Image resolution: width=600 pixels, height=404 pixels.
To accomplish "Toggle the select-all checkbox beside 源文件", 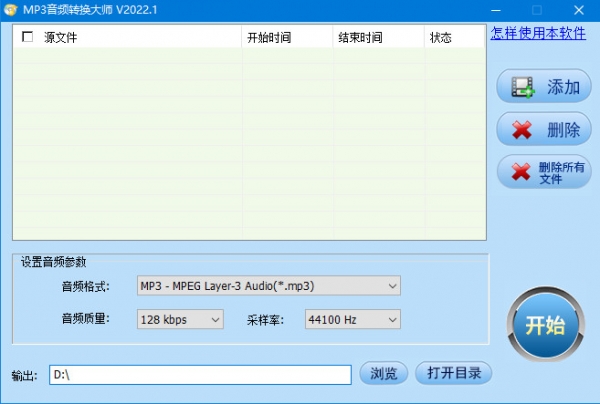I will pos(28,37).
